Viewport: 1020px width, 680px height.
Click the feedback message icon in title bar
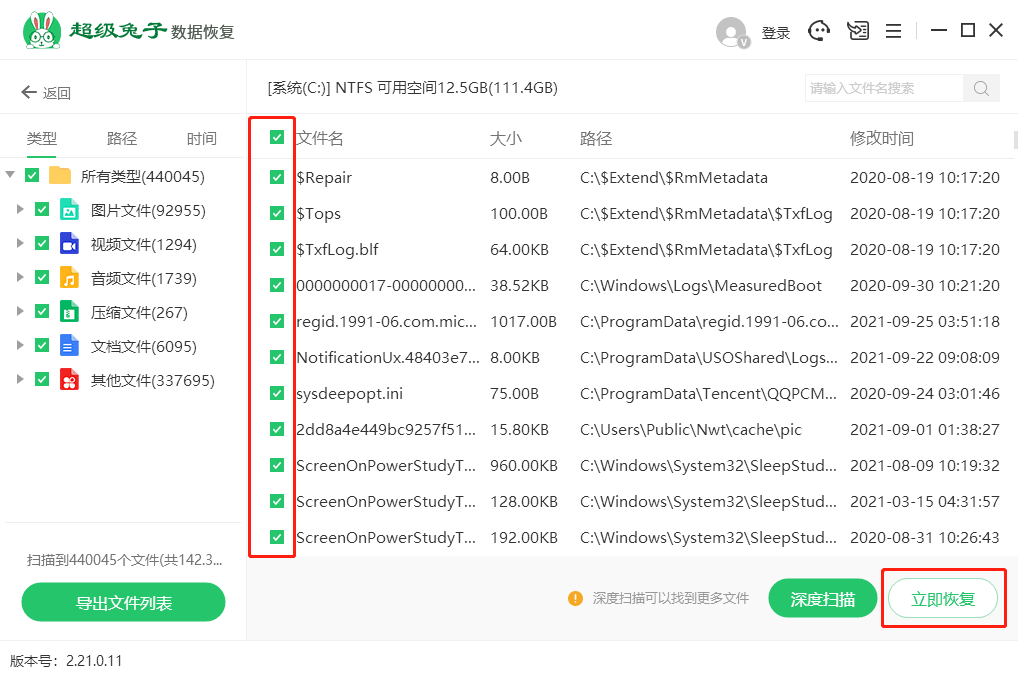(x=858, y=31)
